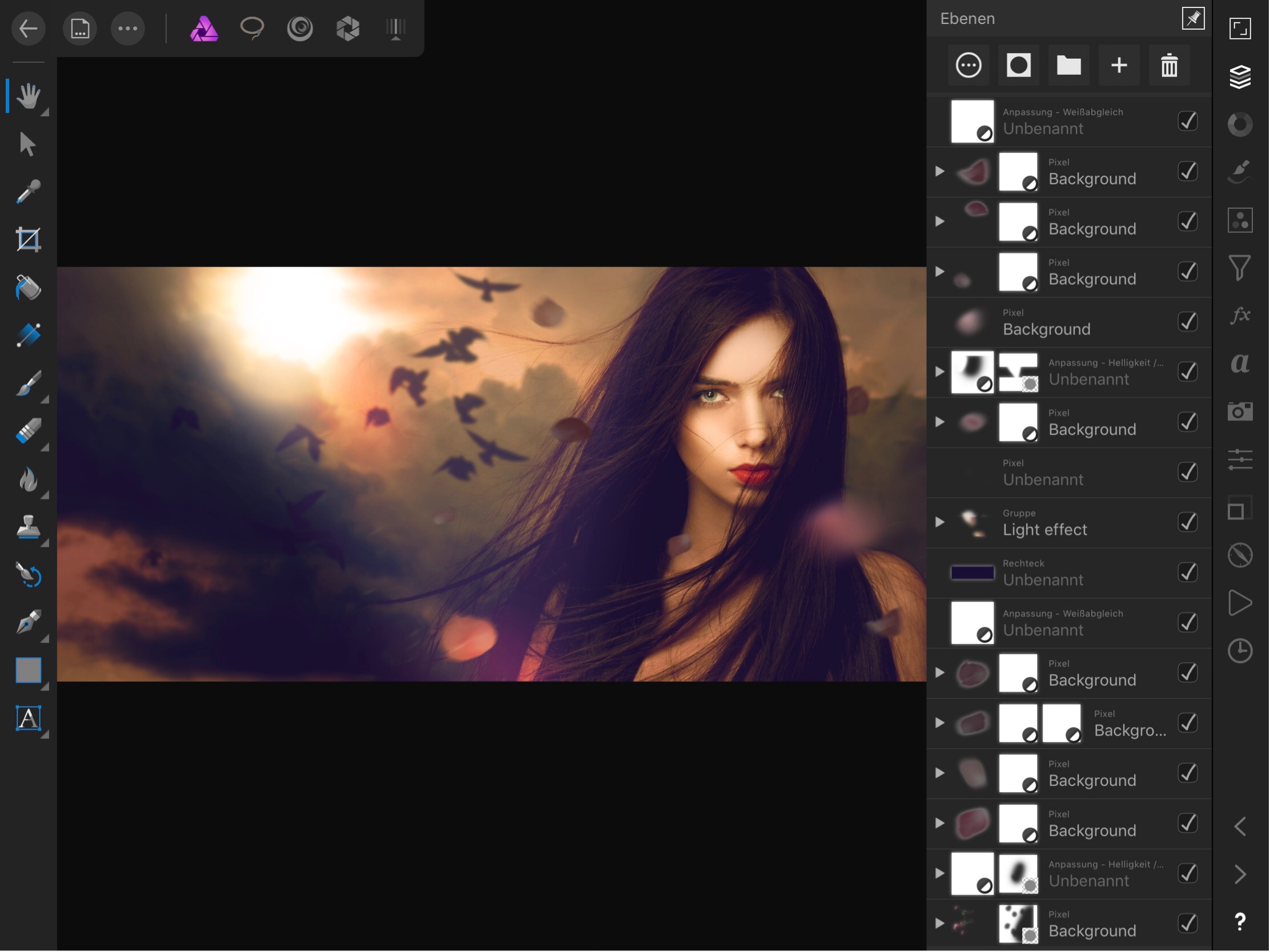Add a new layer with plus button
The image size is (1270, 952).
tap(1119, 66)
